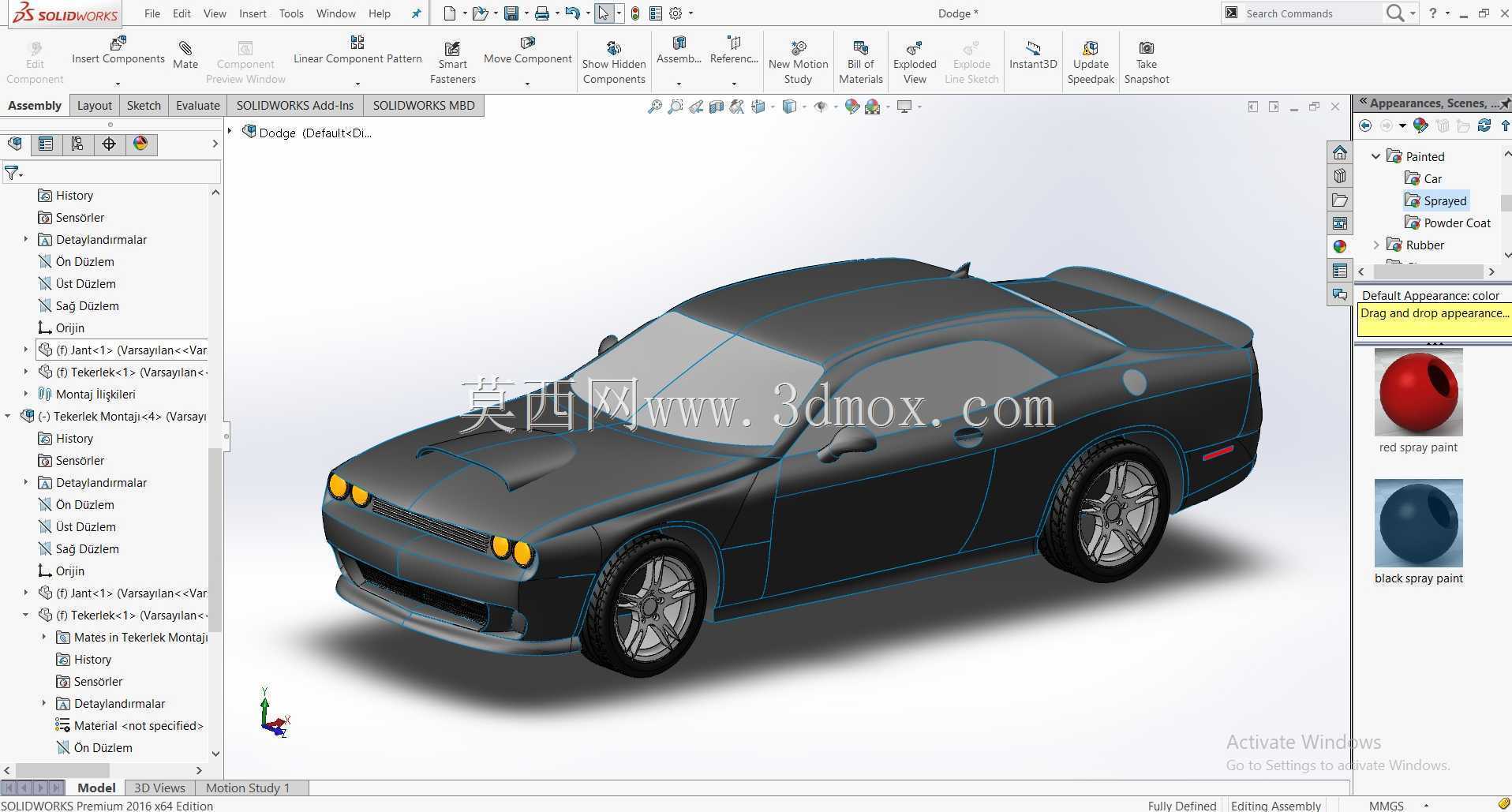Select the Powder Coat appearance folder
This screenshot has height=812, width=1512.
pos(1448,223)
